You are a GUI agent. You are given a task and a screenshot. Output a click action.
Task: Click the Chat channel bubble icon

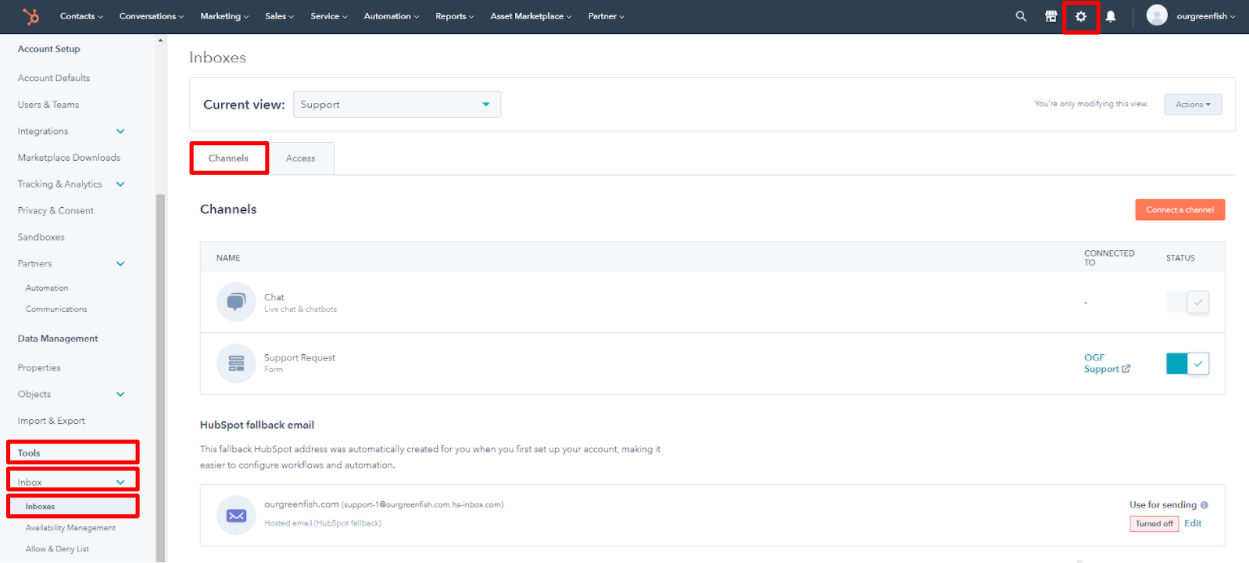point(236,302)
